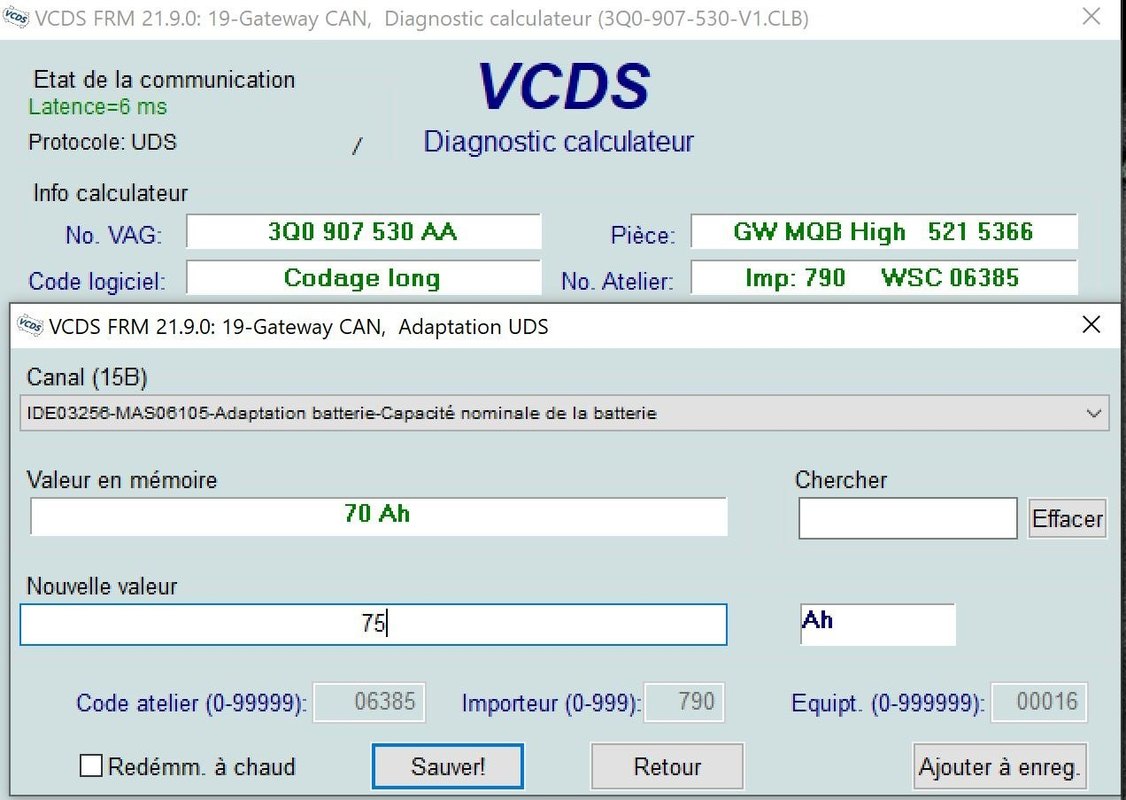Close the Adaptation UDS dialog

tap(1091, 325)
